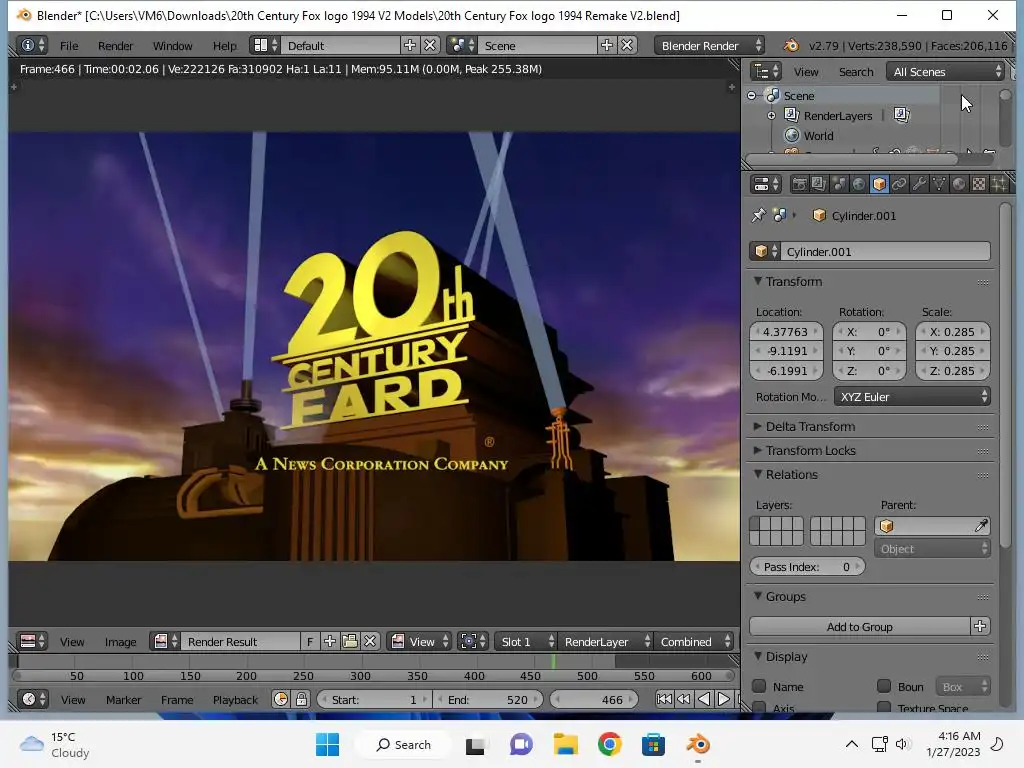Open the File menu
This screenshot has height=768, width=1024.
[x=69, y=46]
